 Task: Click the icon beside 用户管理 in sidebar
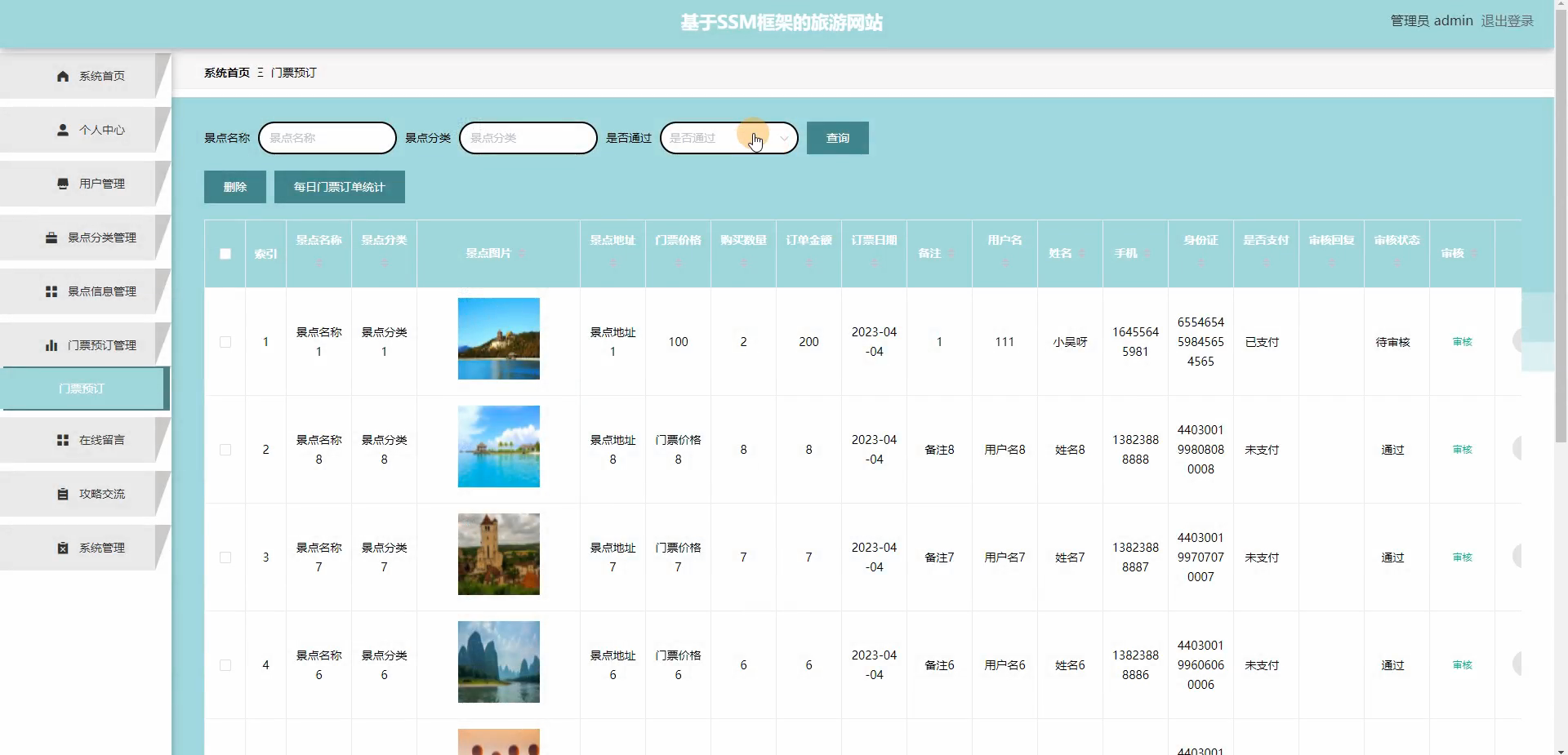click(63, 184)
